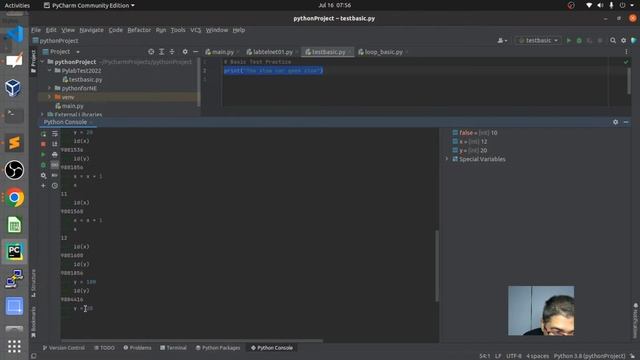The width and height of the screenshot is (640, 360).
Task: Toggle soft-wrap in console output
Action: pyautogui.click(x=55, y=133)
